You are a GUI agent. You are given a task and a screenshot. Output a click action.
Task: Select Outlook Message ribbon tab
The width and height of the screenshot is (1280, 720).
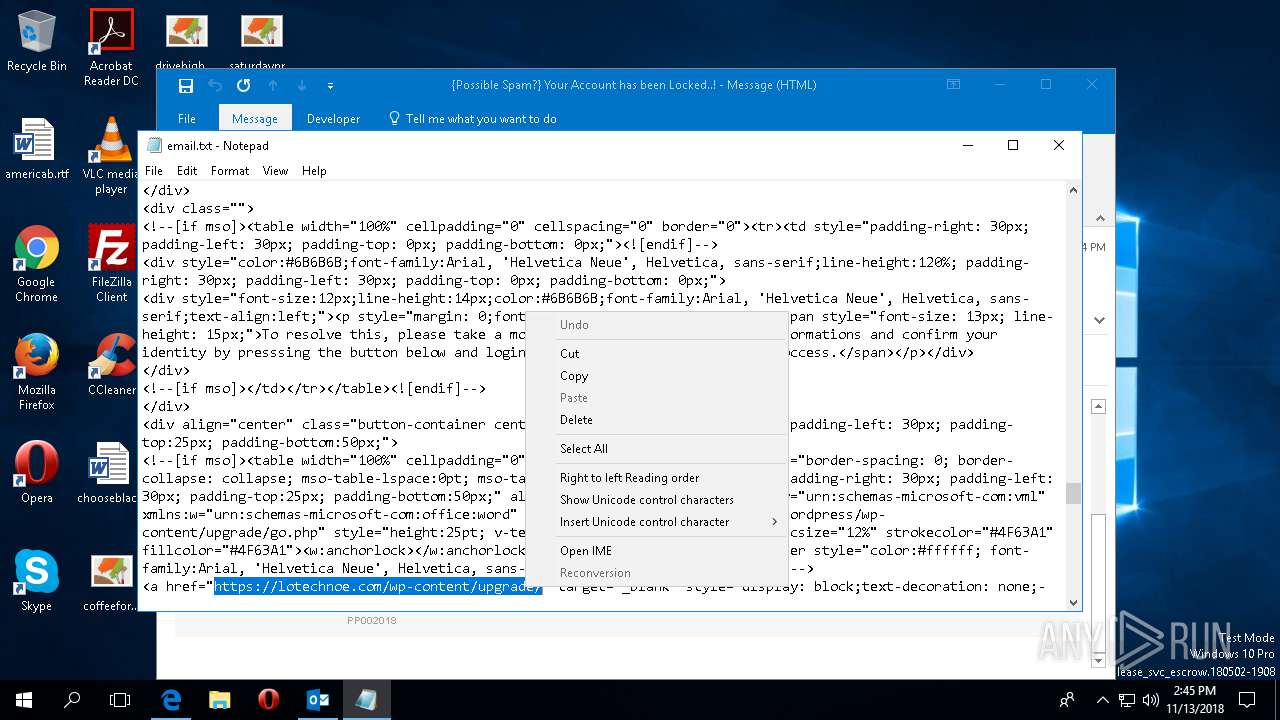(255, 118)
